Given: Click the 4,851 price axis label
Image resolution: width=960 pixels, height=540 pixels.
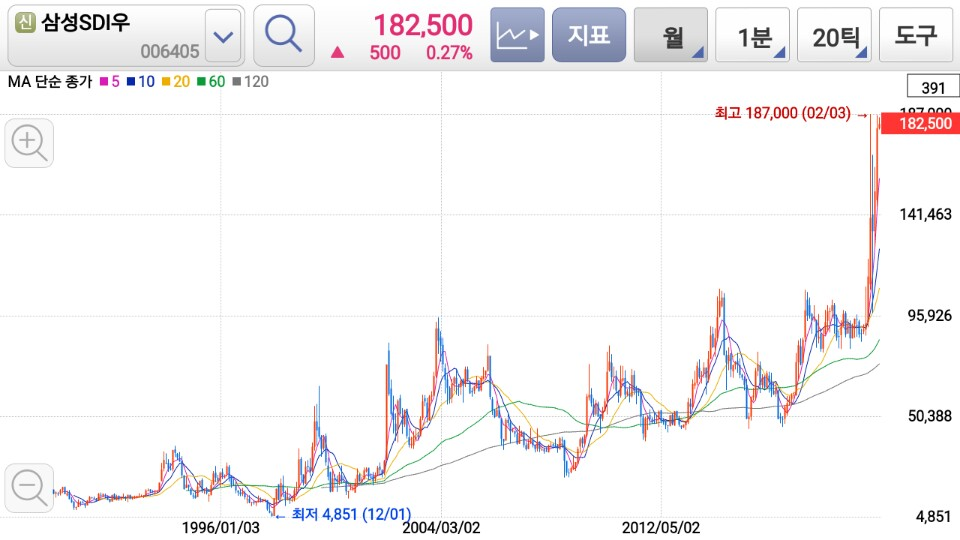Looking at the screenshot, I should point(933,517).
